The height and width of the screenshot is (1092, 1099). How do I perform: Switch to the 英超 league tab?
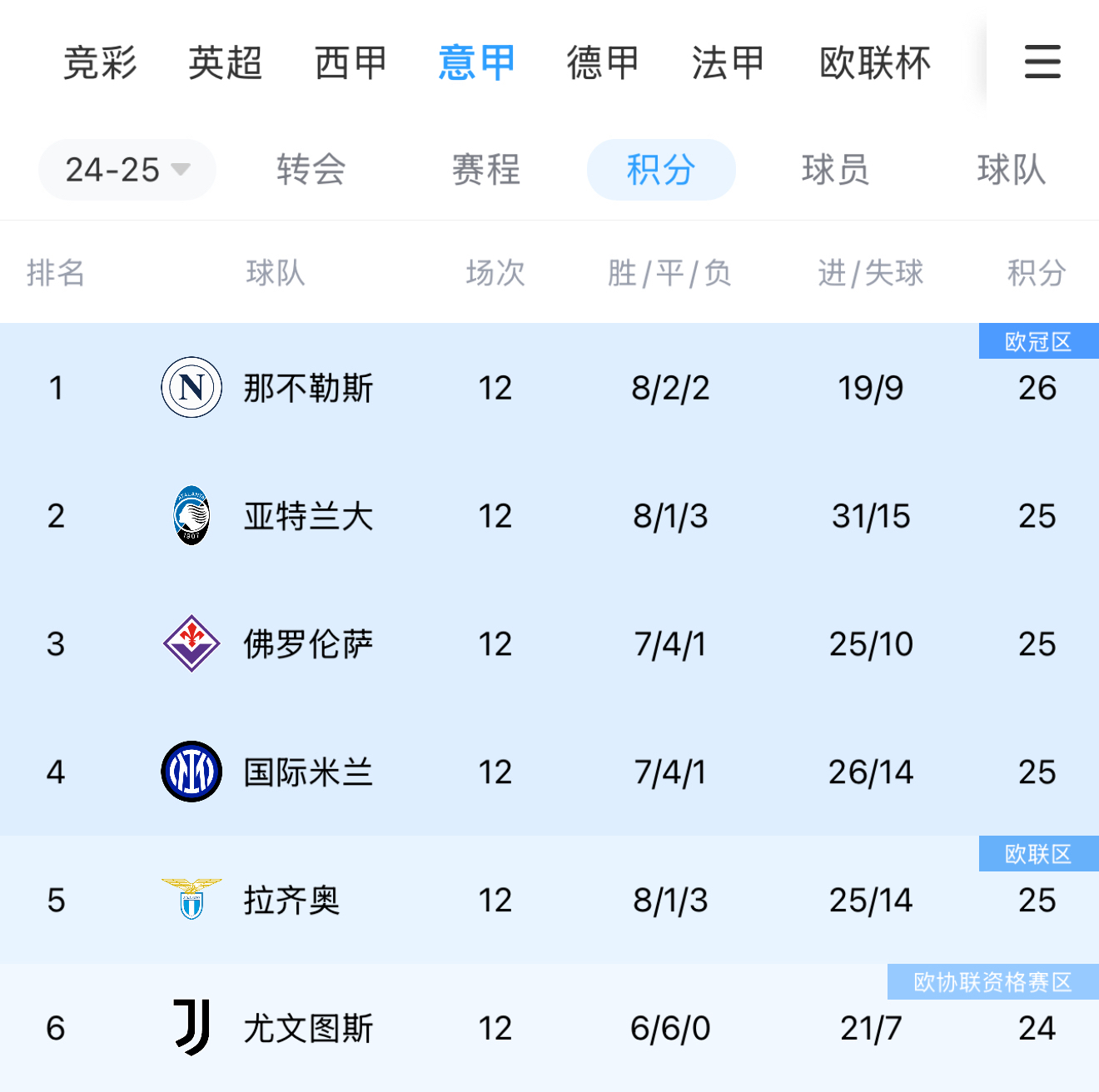pyautogui.click(x=223, y=63)
